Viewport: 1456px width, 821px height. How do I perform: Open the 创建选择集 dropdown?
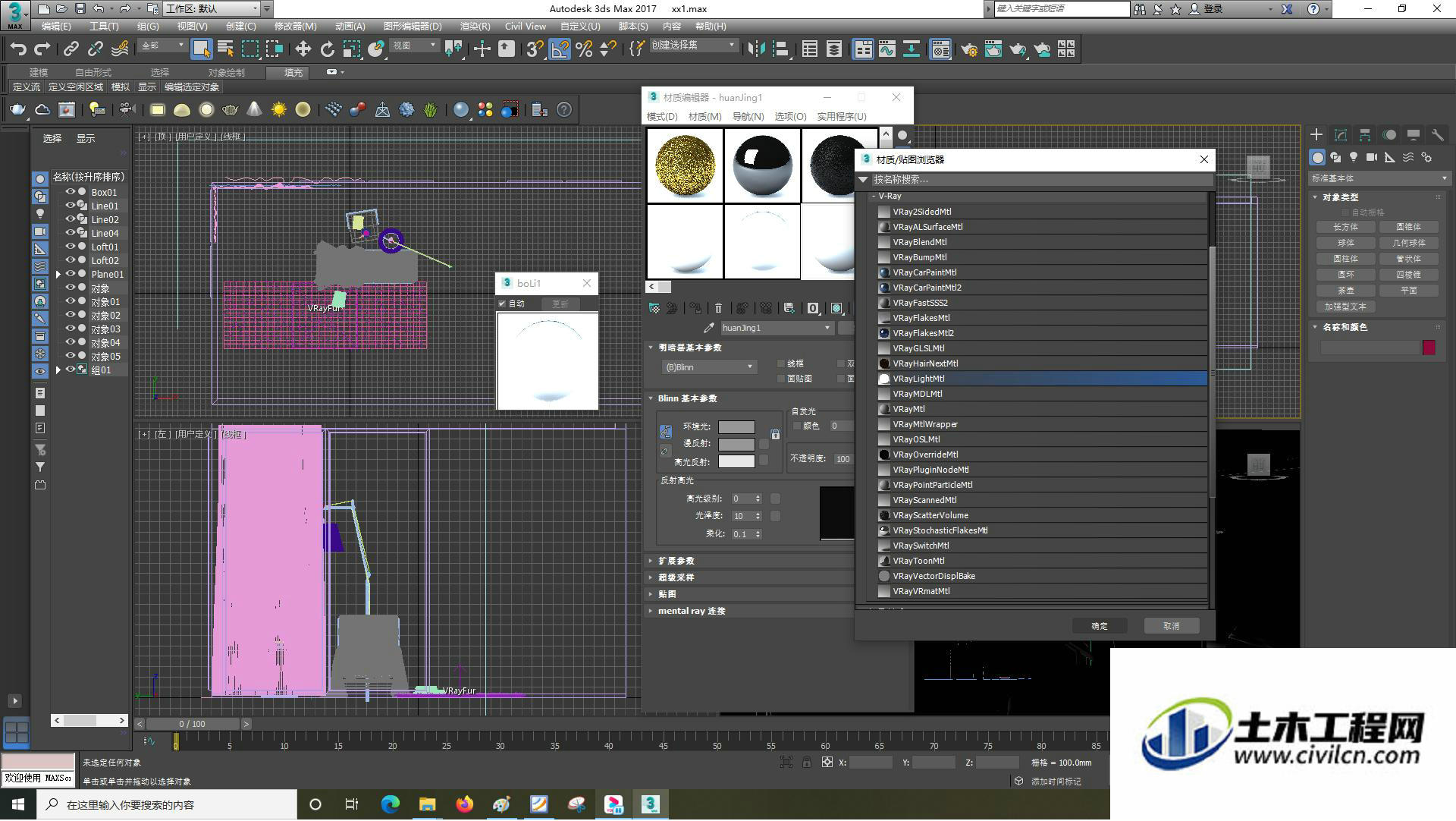pos(693,46)
